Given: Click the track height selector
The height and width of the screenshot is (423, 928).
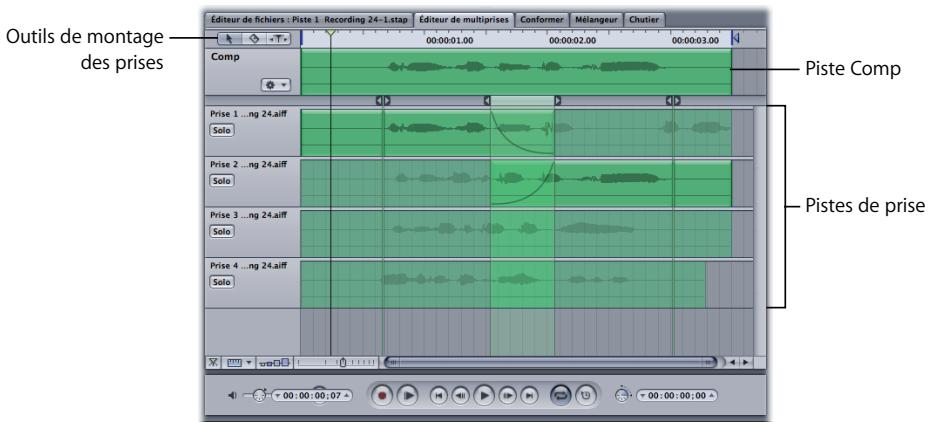Looking at the screenshot, I should coord(276,362).
